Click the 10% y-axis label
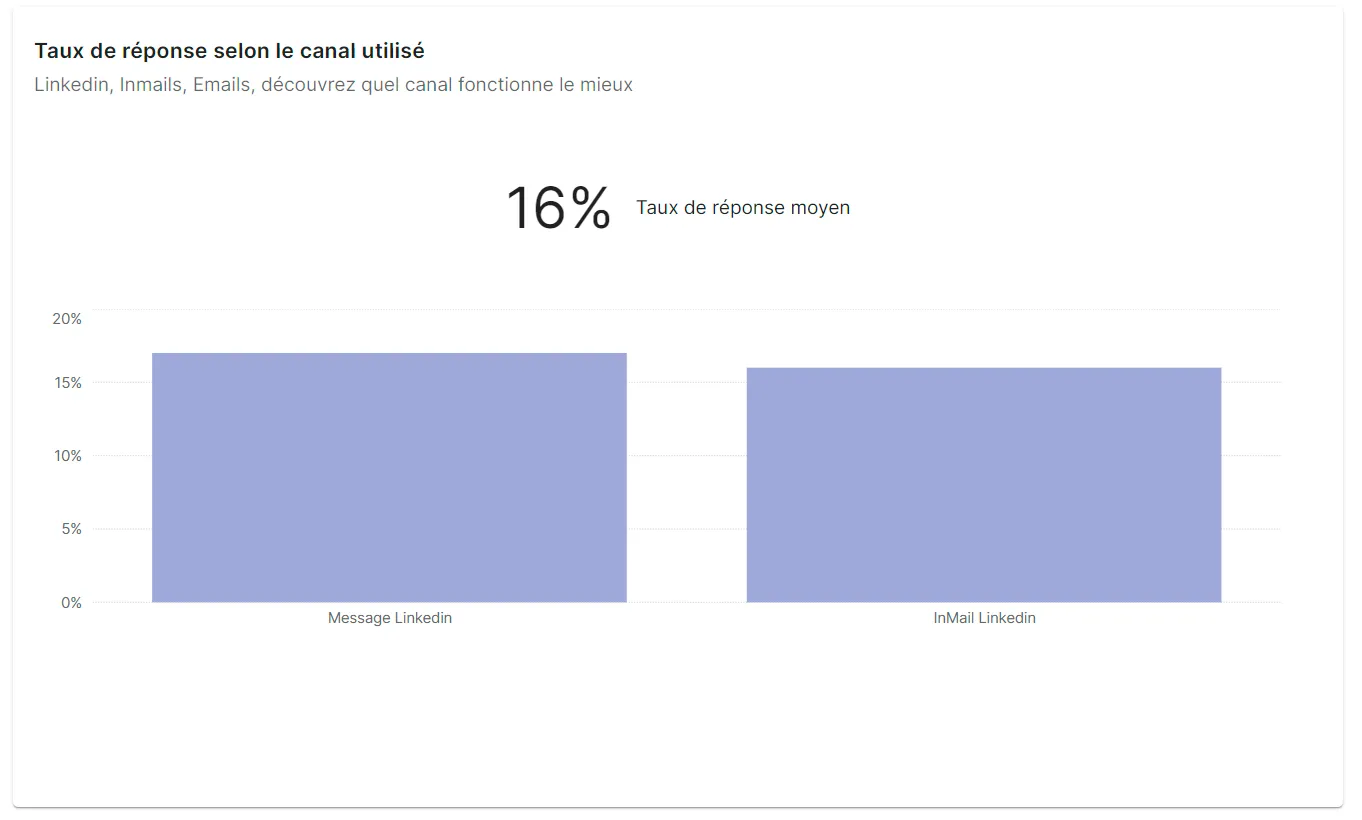Screen dimensions: 1362x820 pyautogui.click(x=67, y=456)
